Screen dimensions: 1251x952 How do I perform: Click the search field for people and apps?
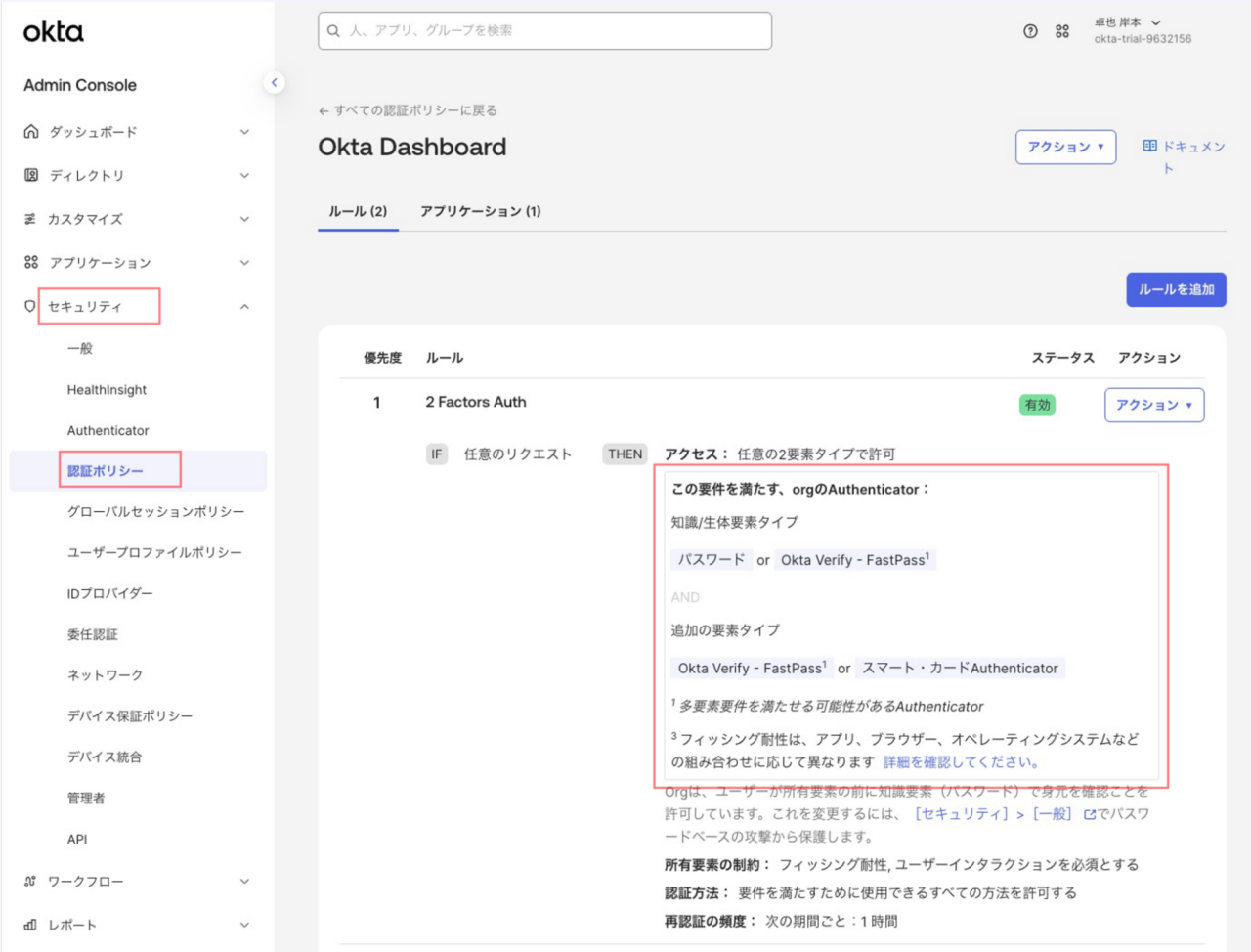544,31
